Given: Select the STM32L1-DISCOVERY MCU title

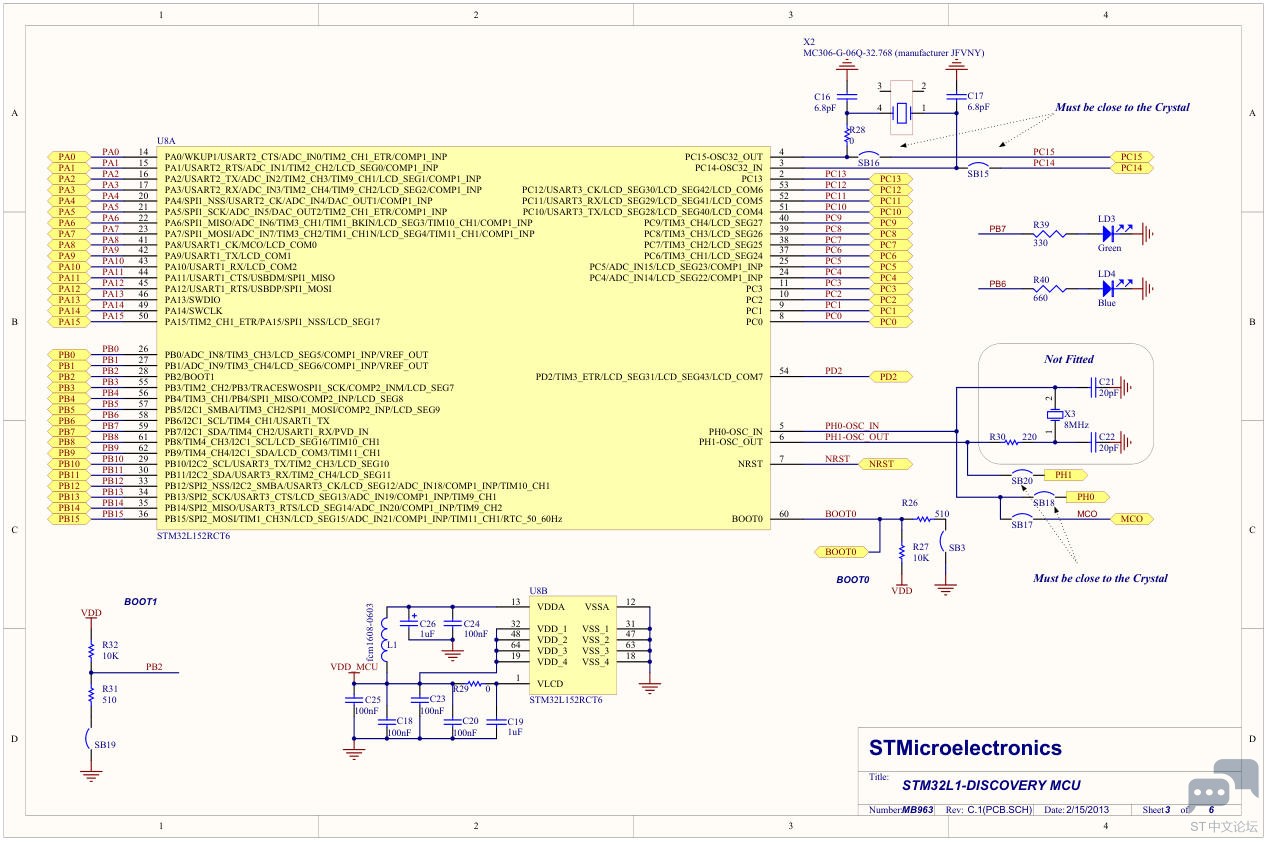Looking at the screenshot, I should click(x=991, y=786).
